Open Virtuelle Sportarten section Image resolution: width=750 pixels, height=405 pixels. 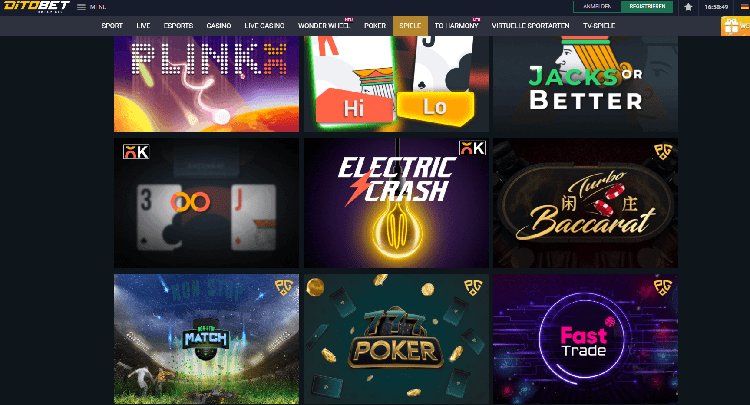tap(530, 26)
